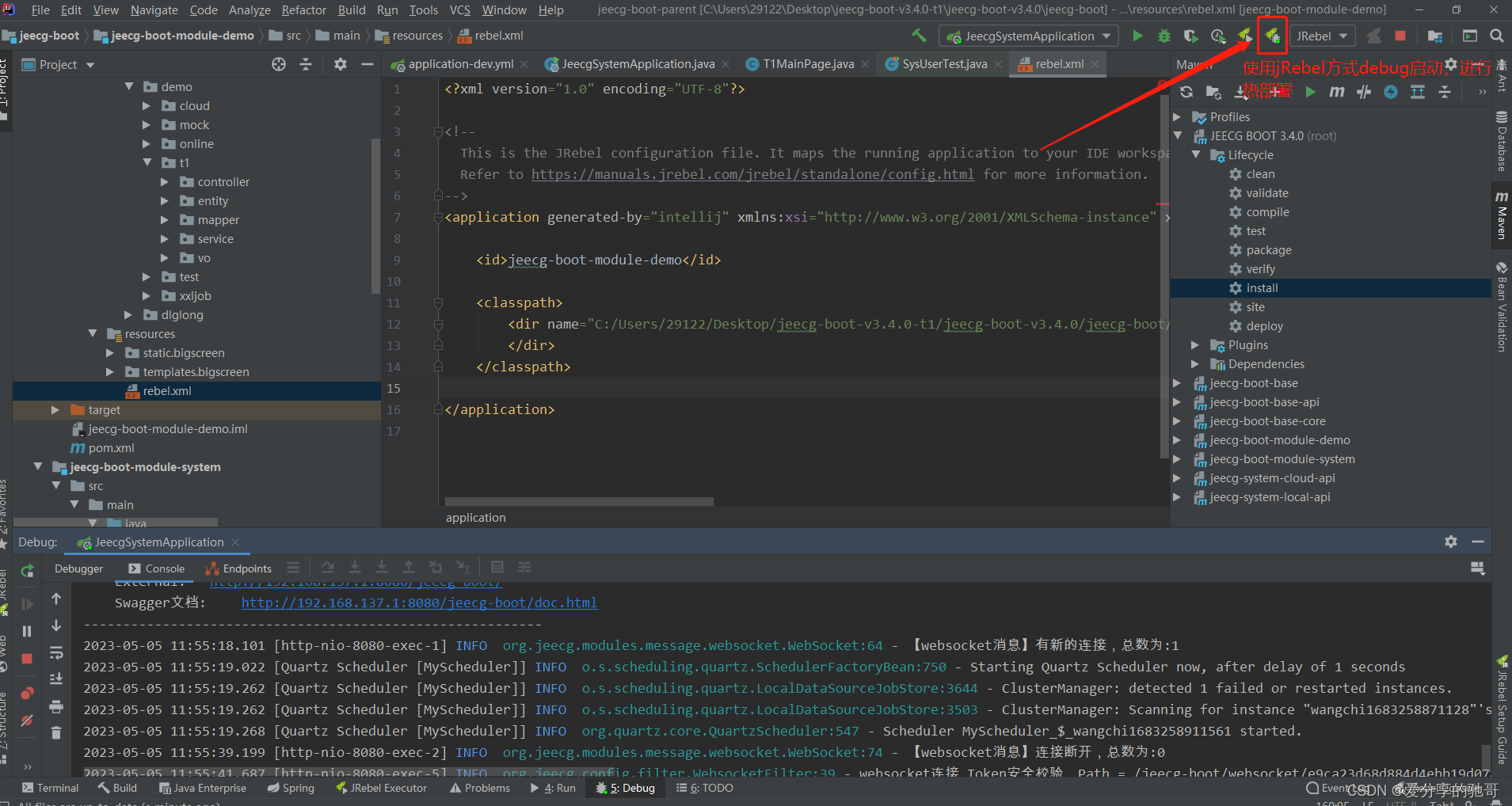Click the print console output icon
1512x806 pixels.
click(x=56, y=706)
